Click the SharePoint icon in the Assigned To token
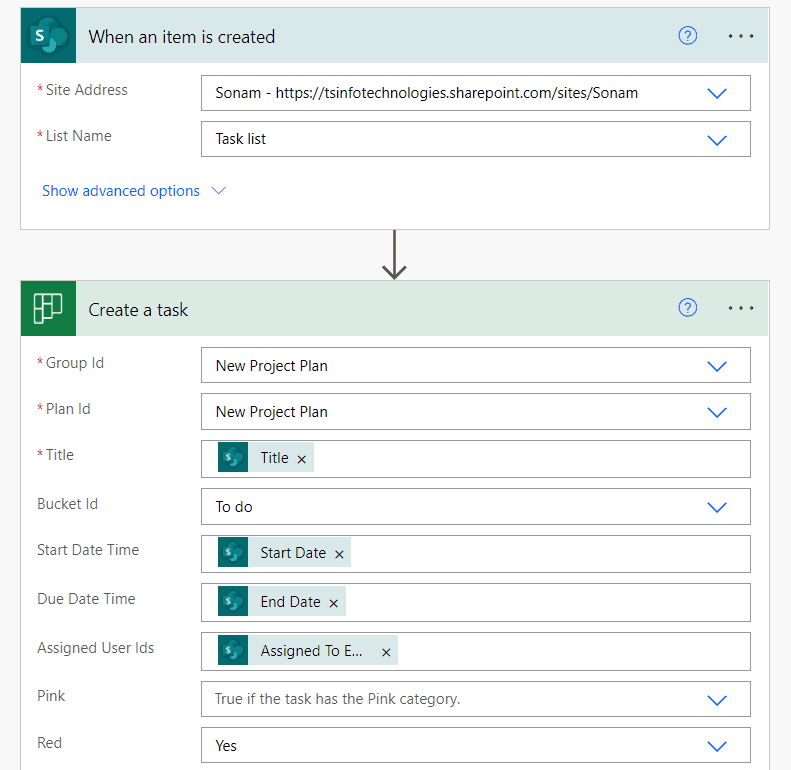Image resolution: width=791 pixels, height=770 pixels. tap(233, 650)
